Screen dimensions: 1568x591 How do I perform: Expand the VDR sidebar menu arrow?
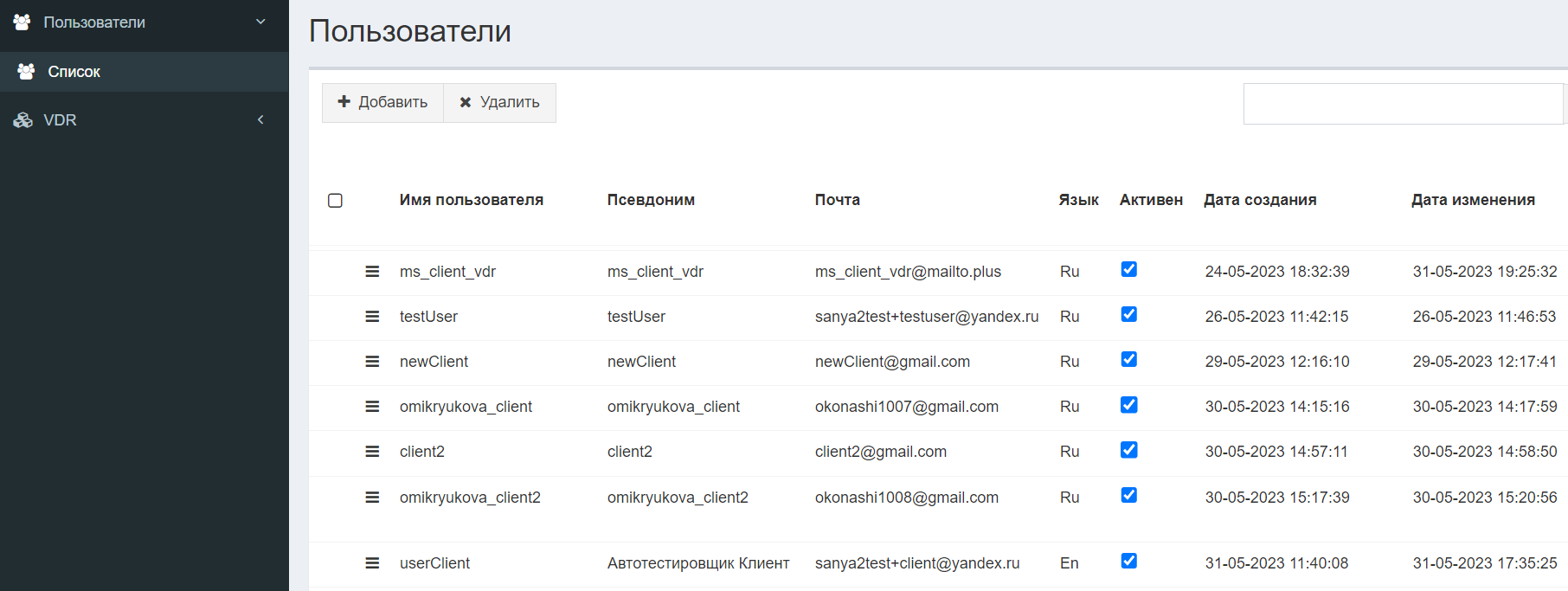point(260,120)
